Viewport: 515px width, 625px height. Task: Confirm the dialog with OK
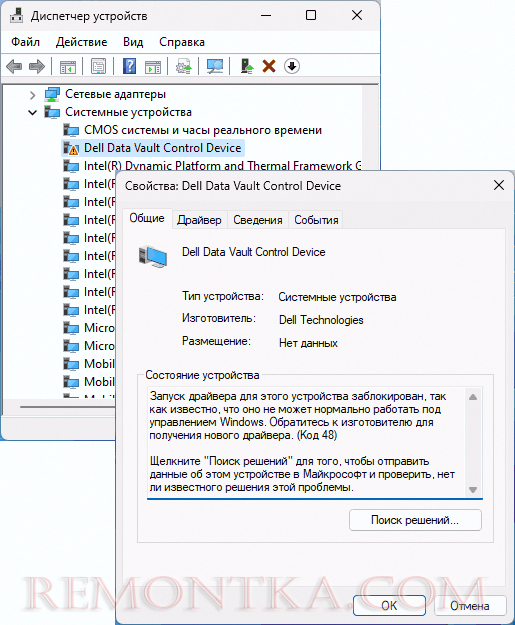(389, 605)
